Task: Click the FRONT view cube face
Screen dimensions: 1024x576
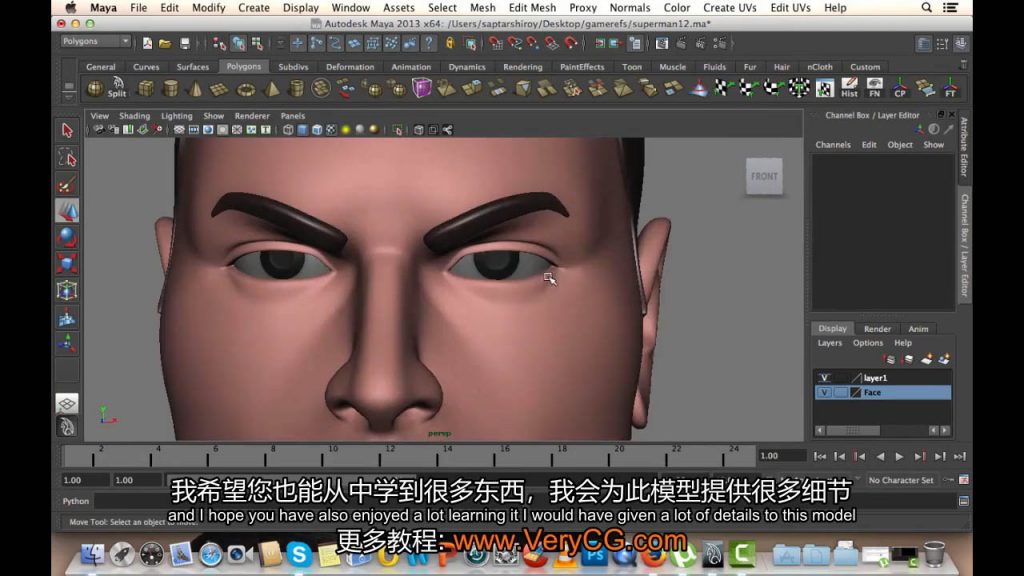Action: 764,176
